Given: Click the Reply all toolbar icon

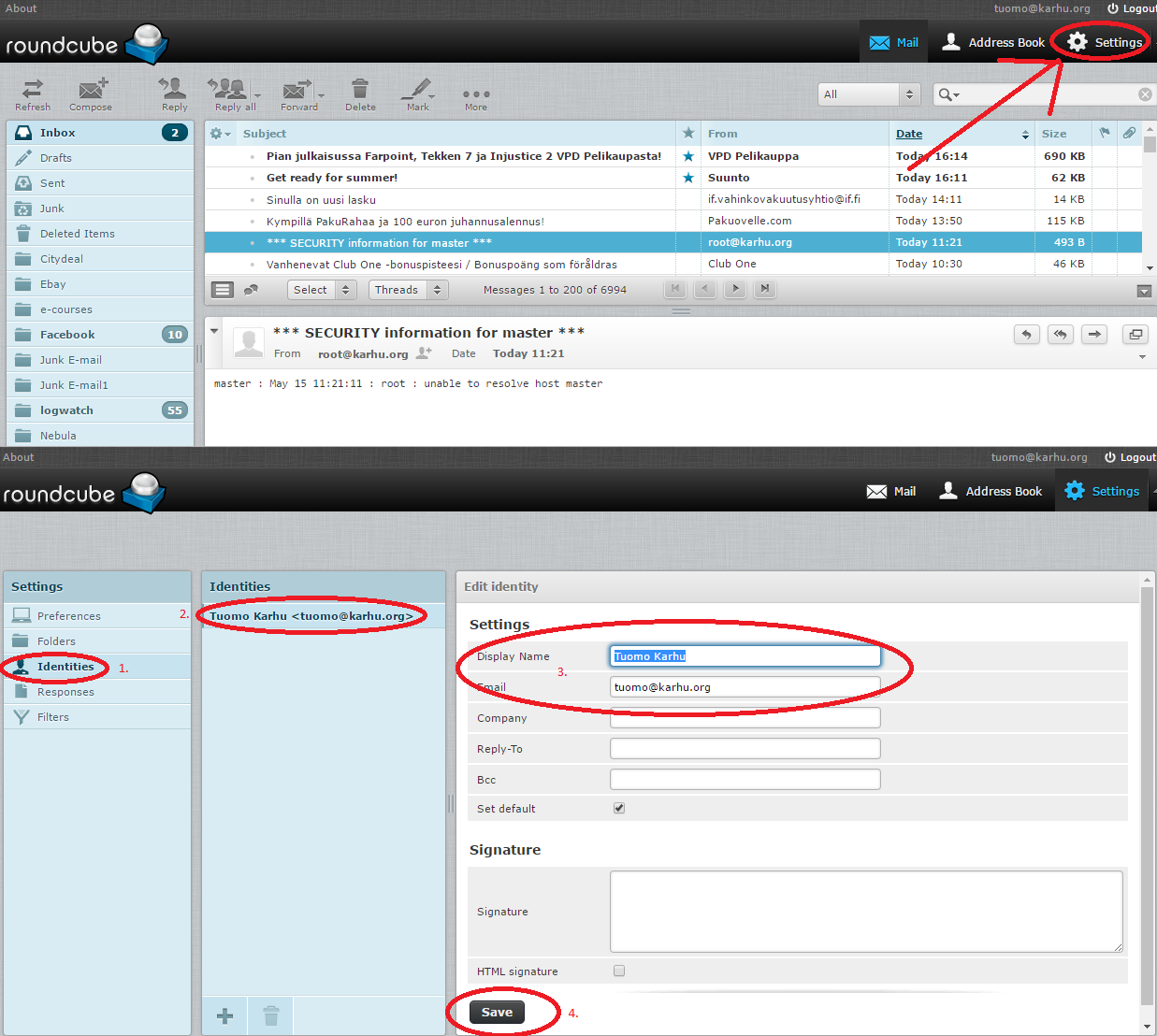Looking at the screenshot, I should pos(228,91).
